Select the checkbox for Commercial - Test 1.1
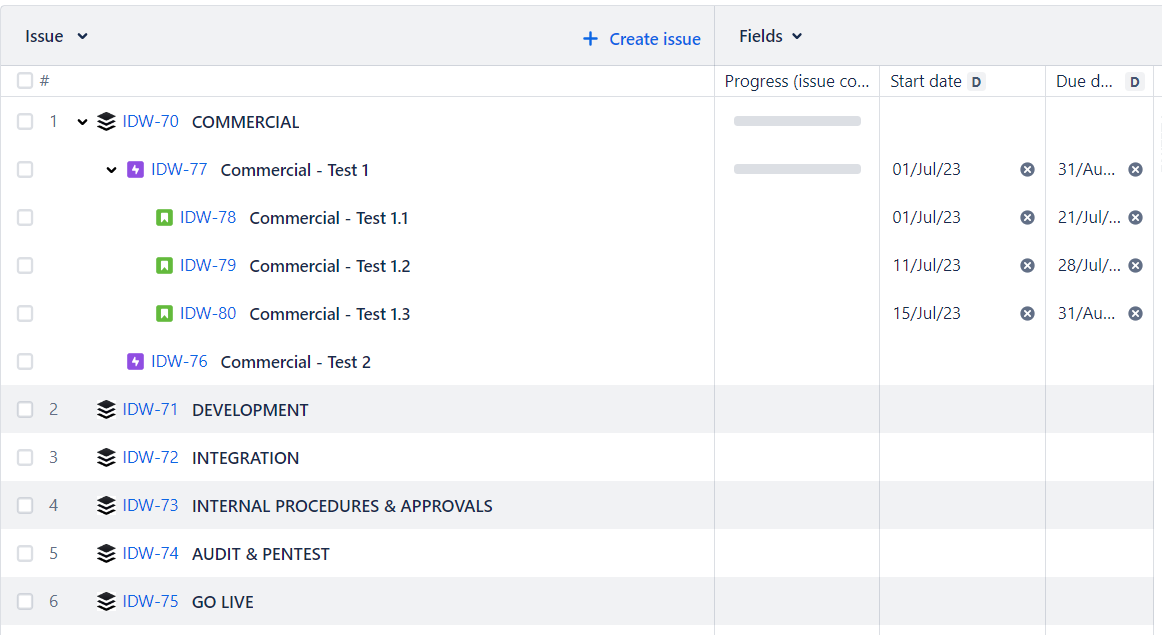 [x=25, y=218]
